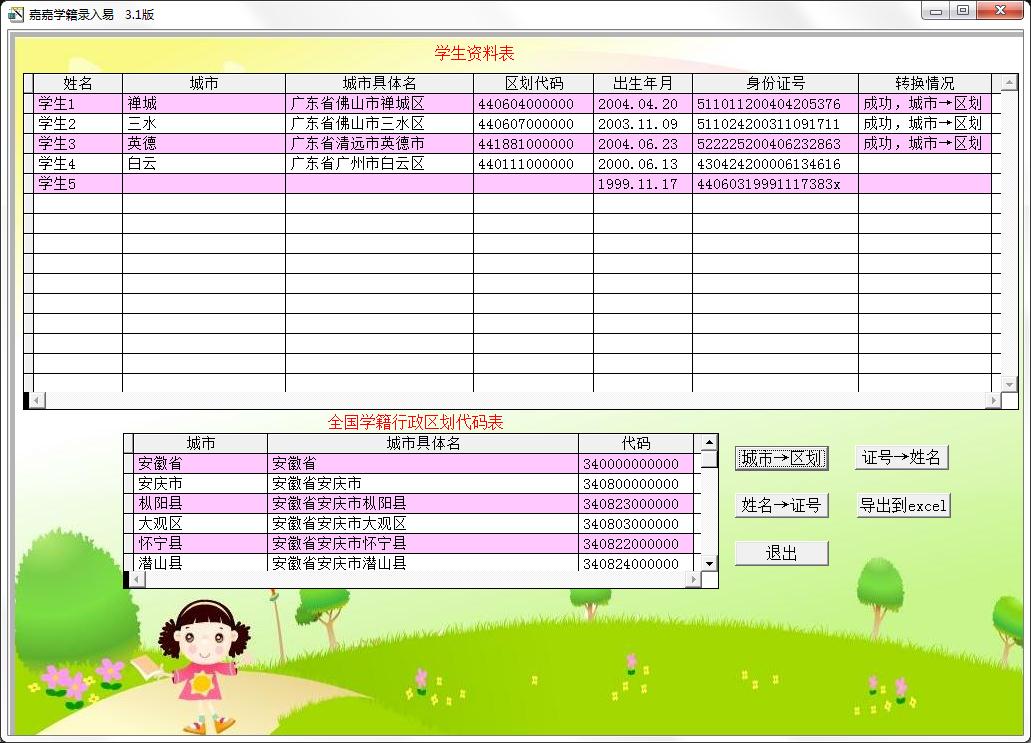Click student table vertical scrollbar up arrow

1009,82
